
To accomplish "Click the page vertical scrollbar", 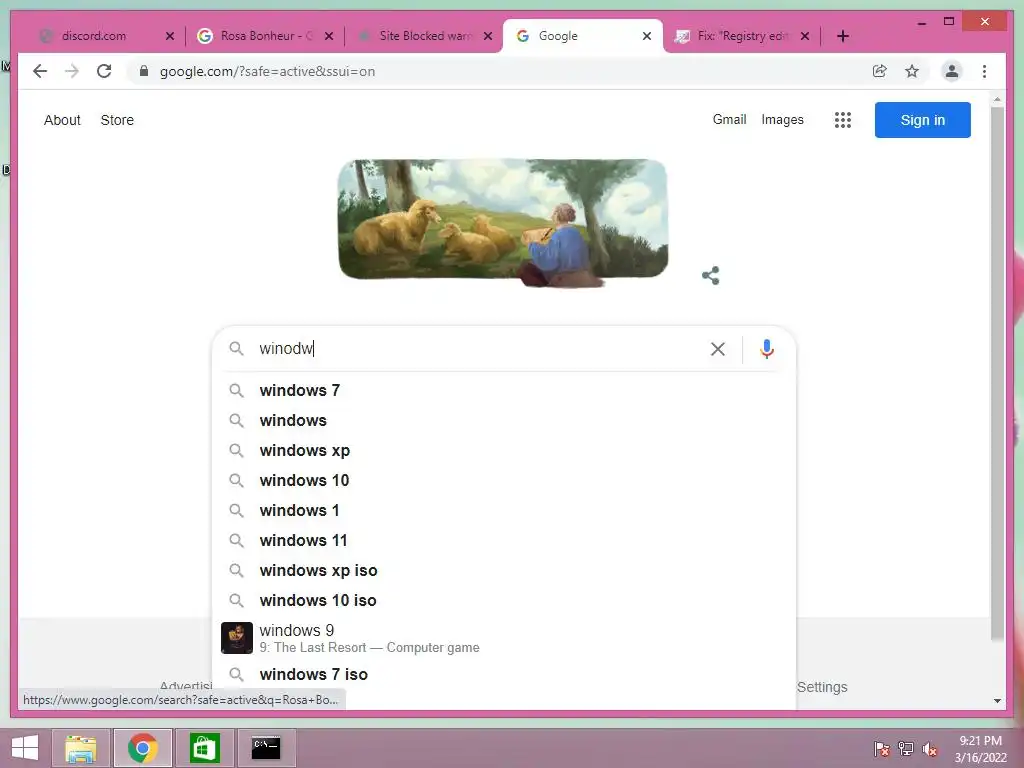I will click(x=997, y=372).
